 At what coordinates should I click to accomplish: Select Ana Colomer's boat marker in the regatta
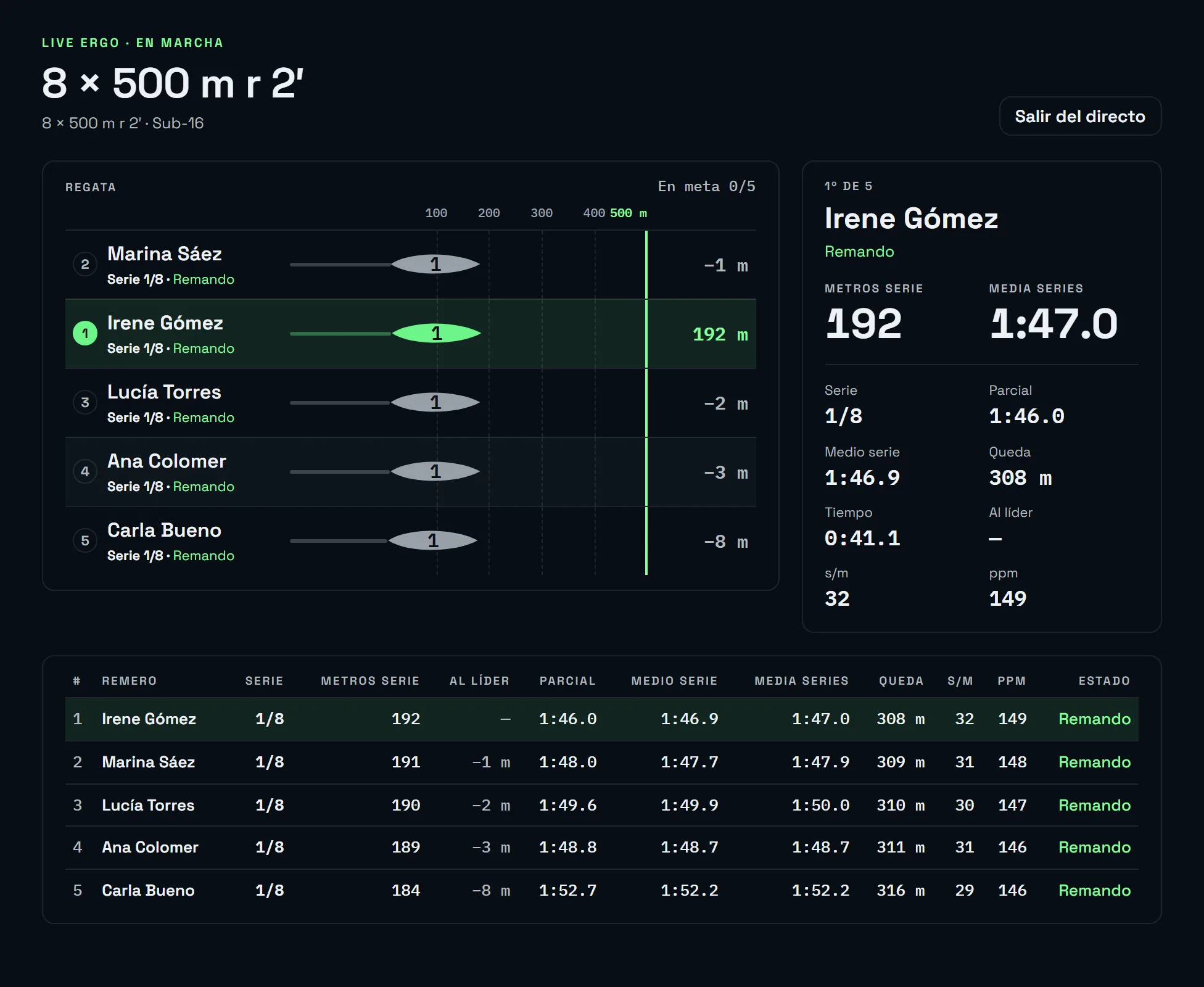[435, 471]
